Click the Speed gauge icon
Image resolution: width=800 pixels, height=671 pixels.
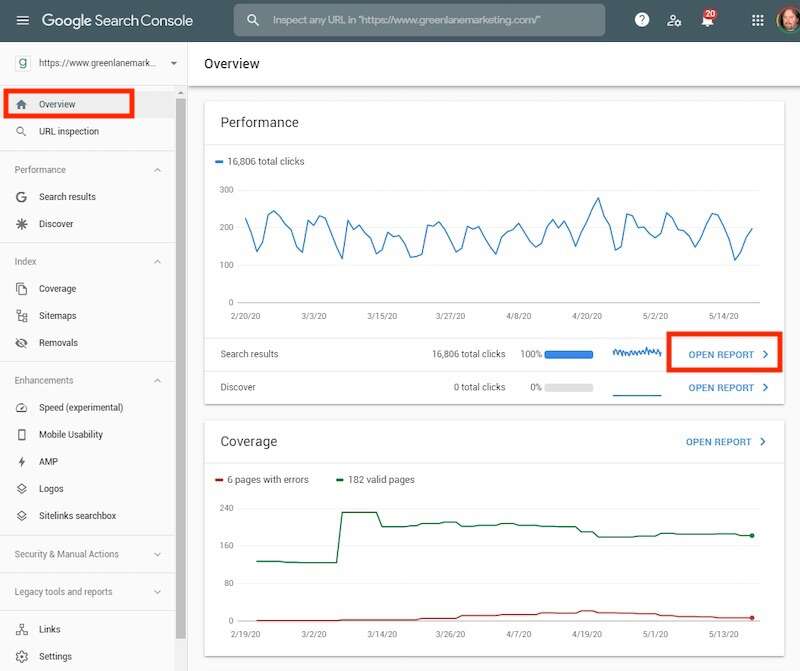[21, 408]
